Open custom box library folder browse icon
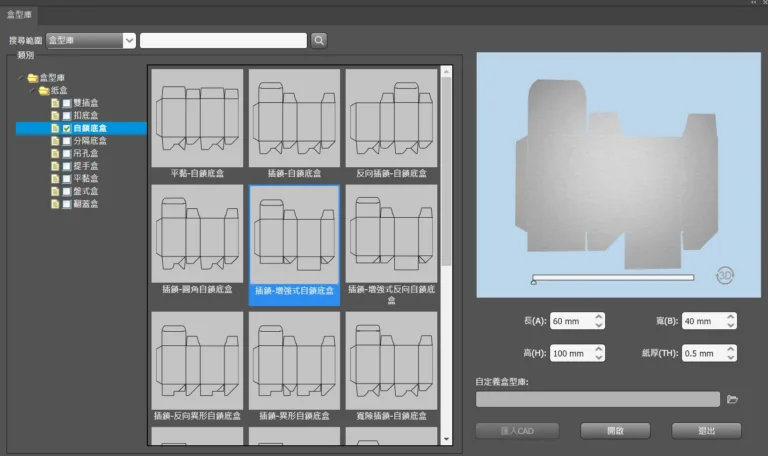This screenshot has height=456, width=768. coord(733,399)
